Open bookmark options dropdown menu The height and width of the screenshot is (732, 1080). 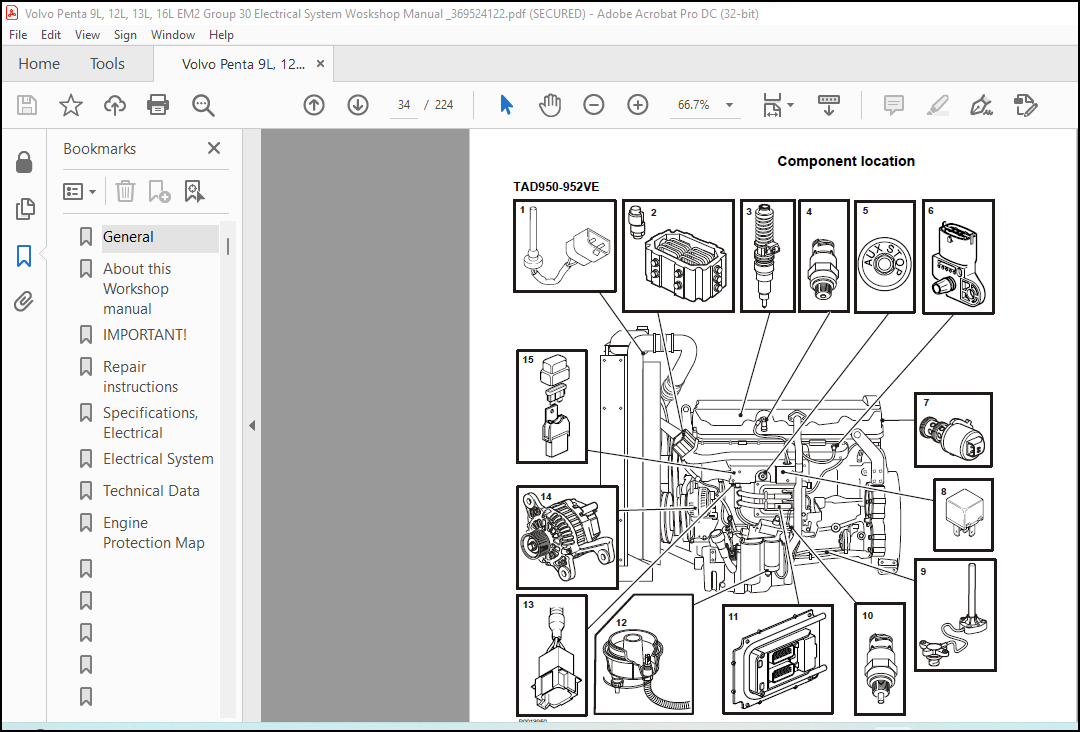click(x=80, y=191)
